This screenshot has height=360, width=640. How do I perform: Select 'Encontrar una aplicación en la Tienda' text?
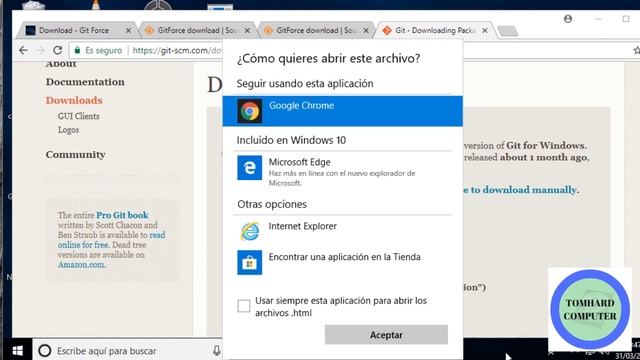pos(344,257)
